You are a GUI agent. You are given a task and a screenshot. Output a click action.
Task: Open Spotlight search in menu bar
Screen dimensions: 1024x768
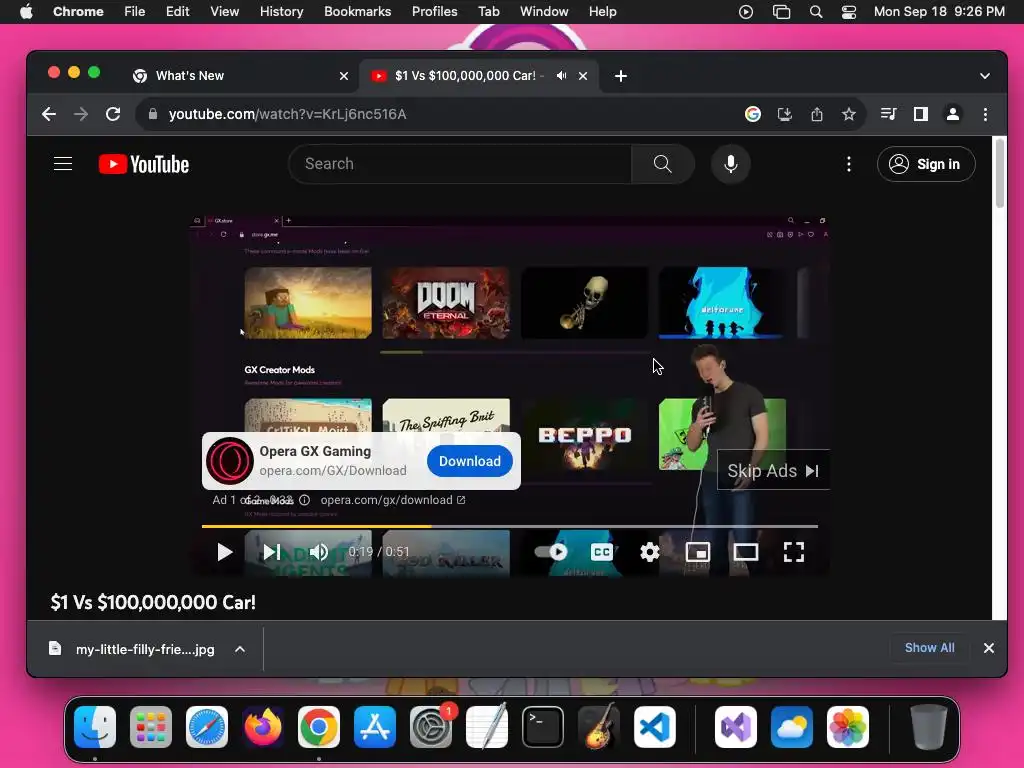click(x=816, y=12)
